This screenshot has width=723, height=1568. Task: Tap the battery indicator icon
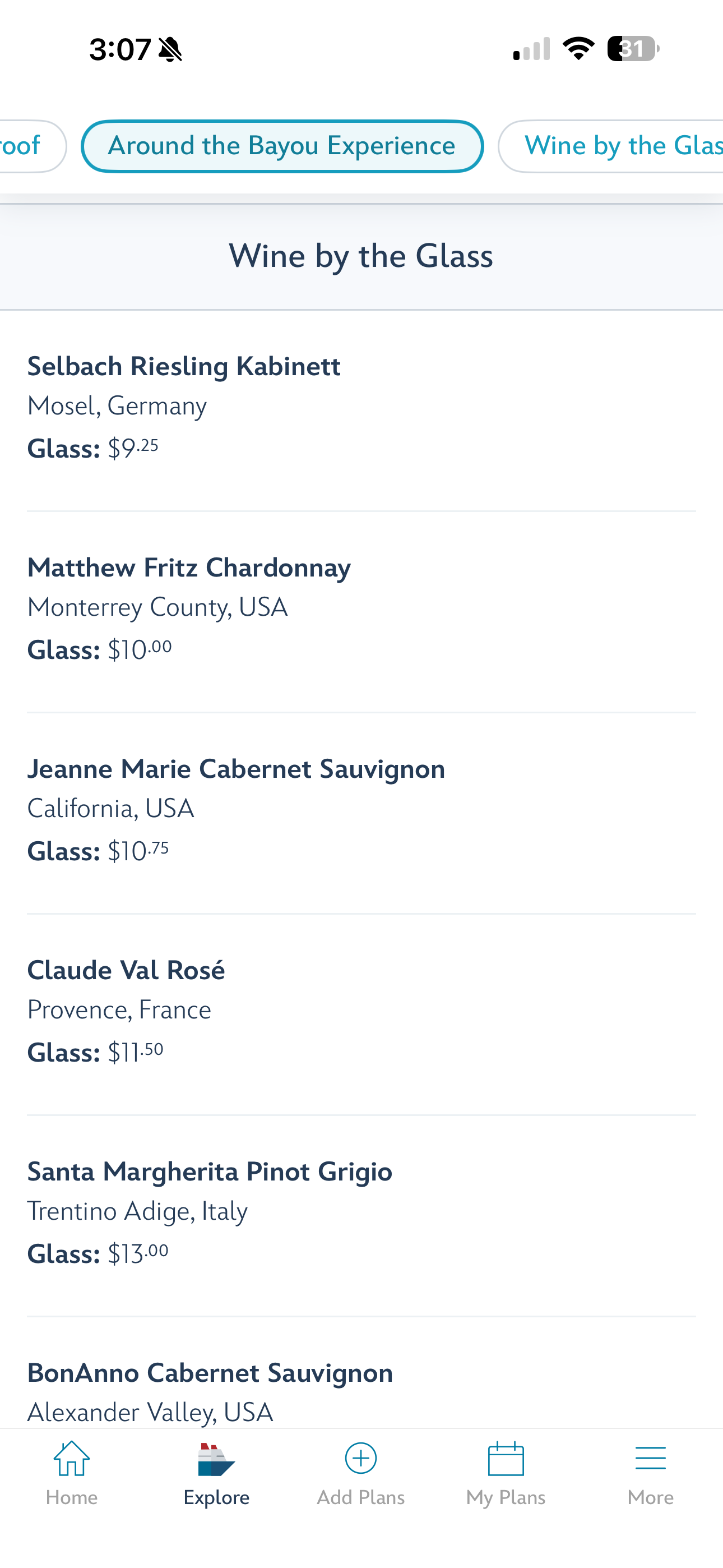point(633,49)
